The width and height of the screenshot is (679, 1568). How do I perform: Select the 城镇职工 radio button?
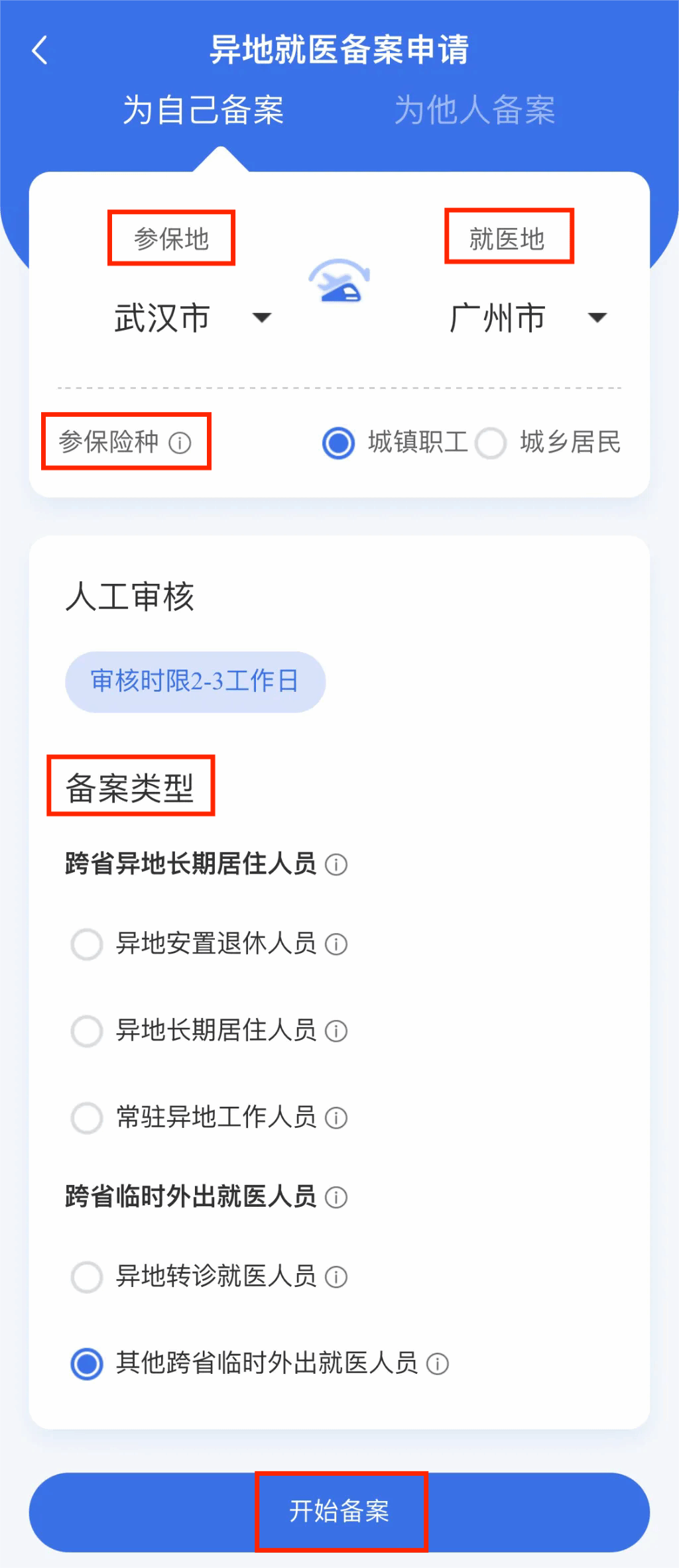338,443
